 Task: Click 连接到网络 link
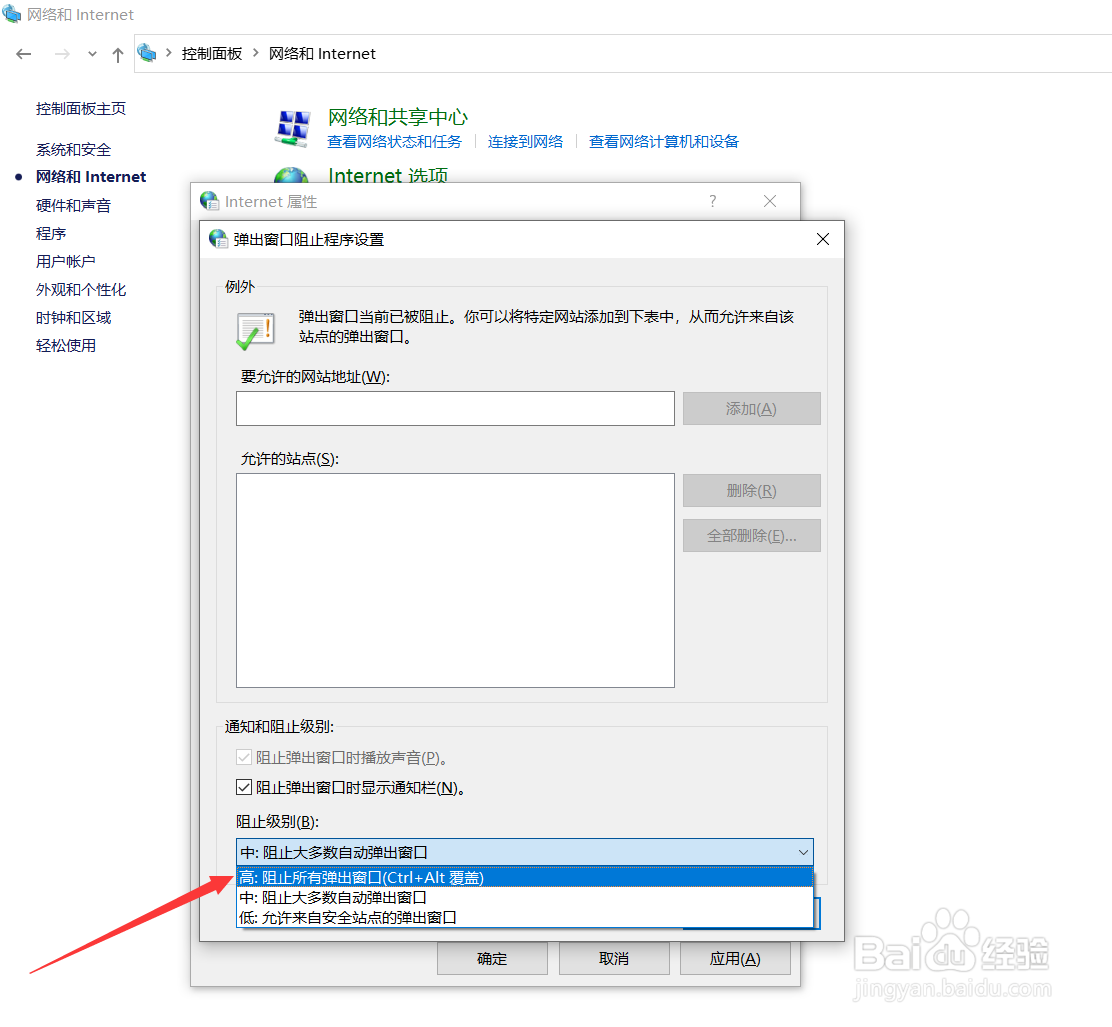click(x=526, y=142)
